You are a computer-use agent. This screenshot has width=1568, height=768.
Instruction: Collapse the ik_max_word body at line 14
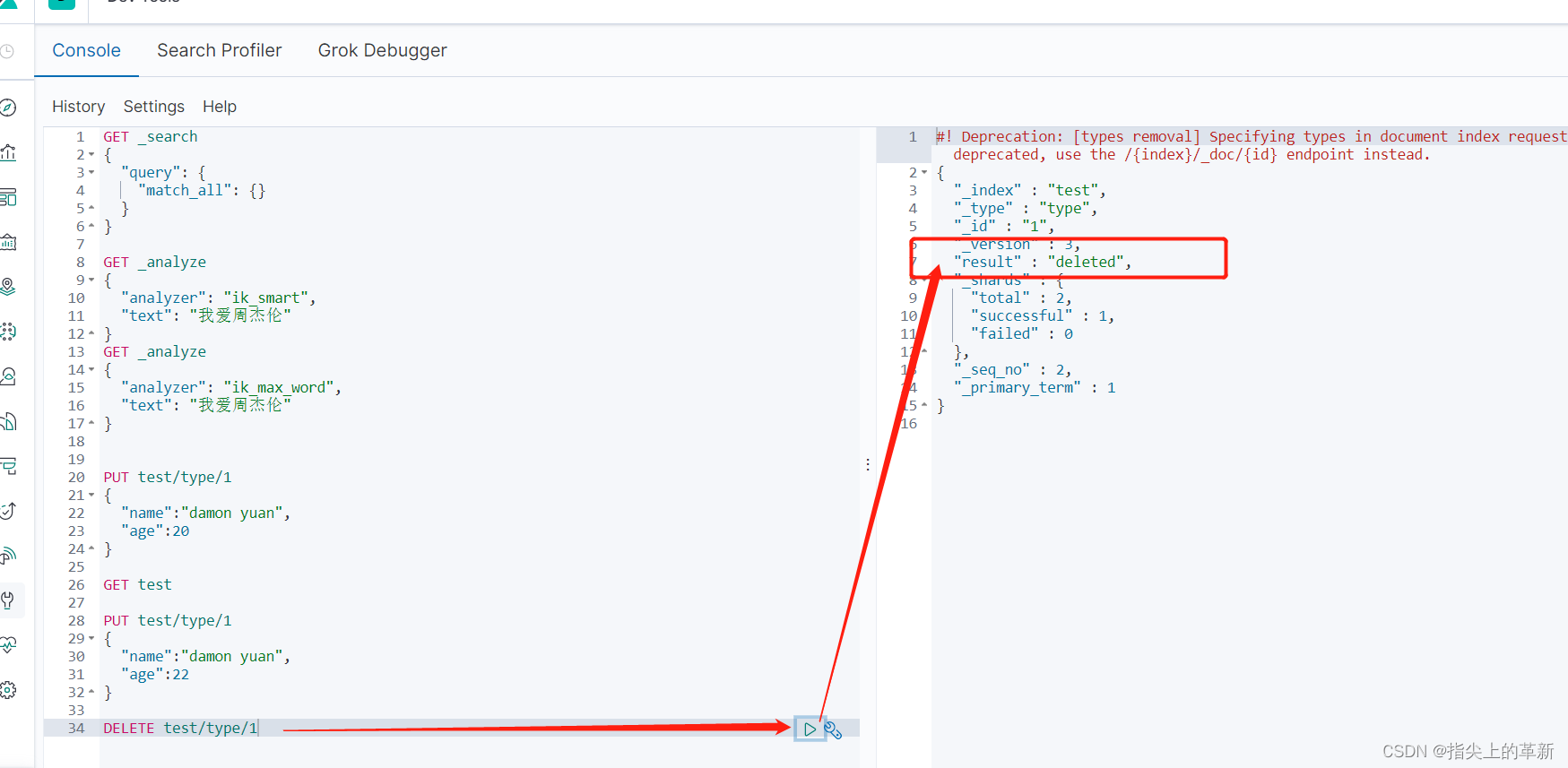91,370
